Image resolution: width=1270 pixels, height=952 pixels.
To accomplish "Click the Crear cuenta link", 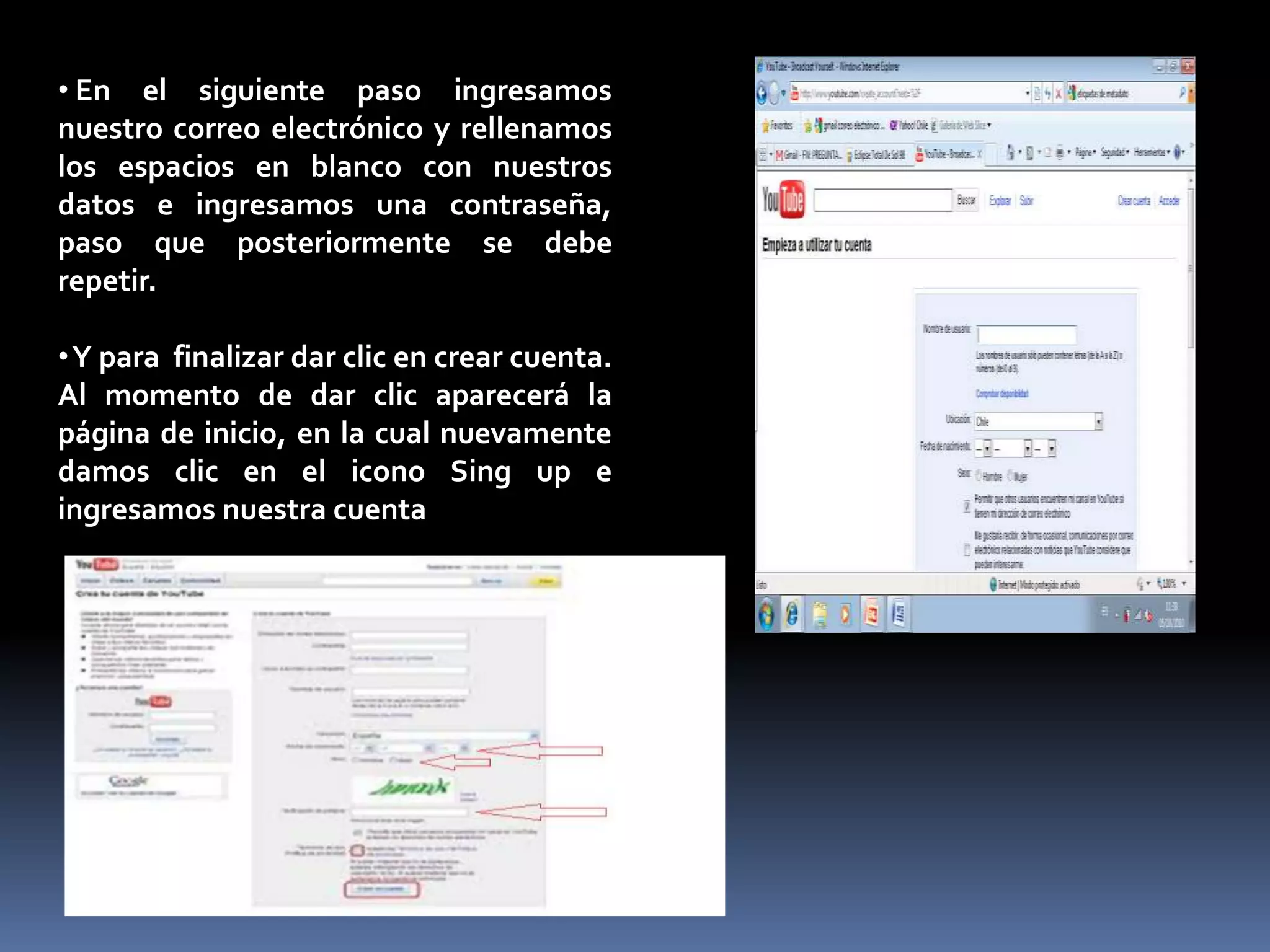I will pyautogui.click(x=1134, y=201).
